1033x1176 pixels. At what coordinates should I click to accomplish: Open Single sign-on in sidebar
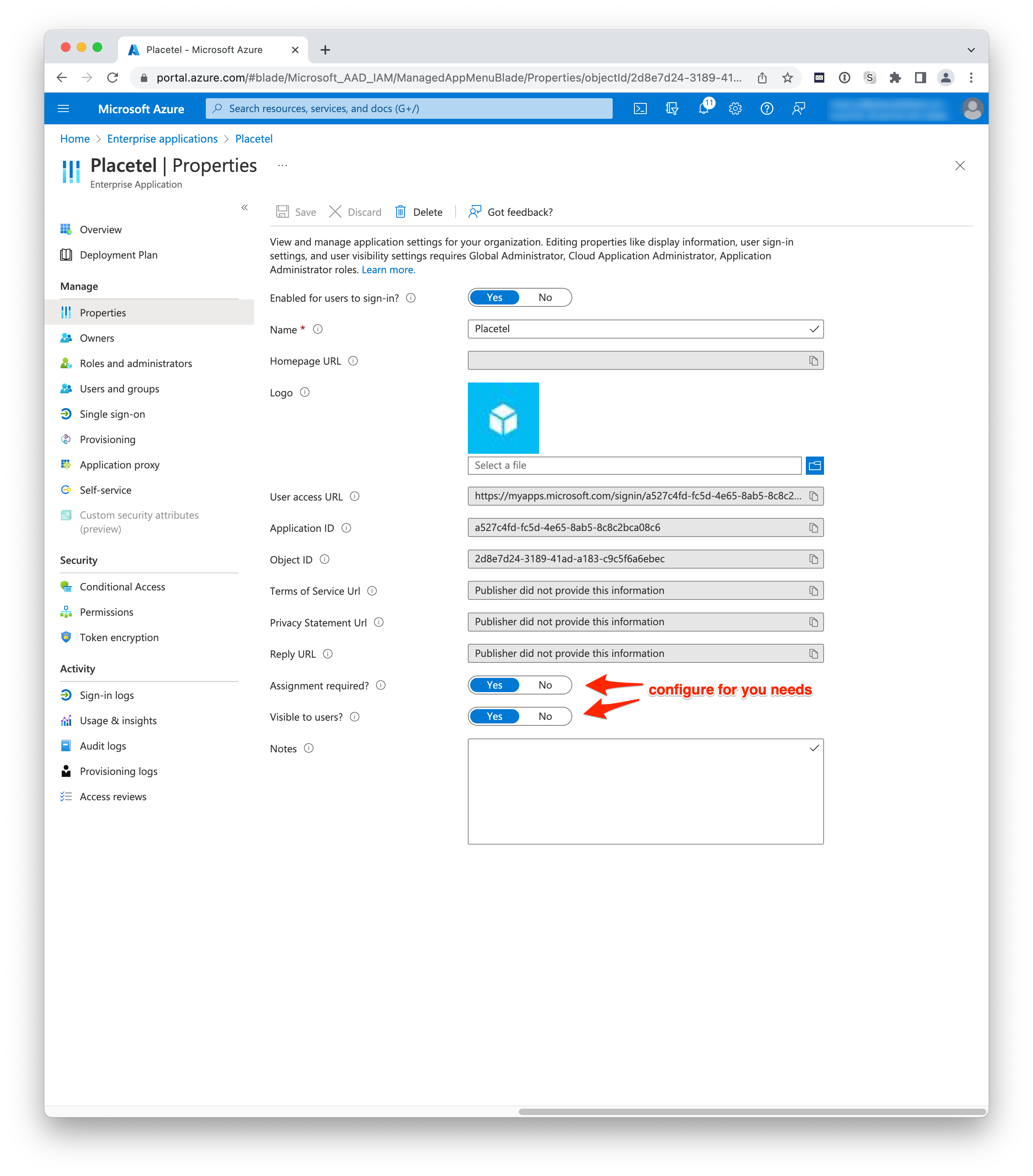(x=112, y=414)
